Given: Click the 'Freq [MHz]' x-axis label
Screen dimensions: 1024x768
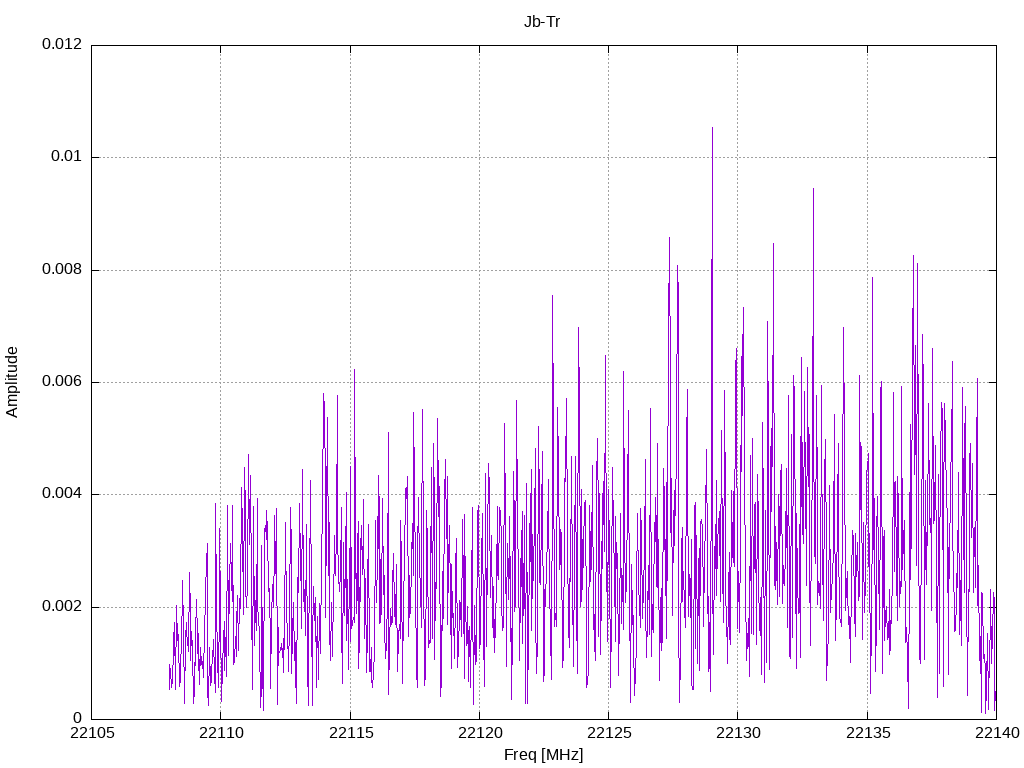Looking at the screenshot, I should pos(543,755).
